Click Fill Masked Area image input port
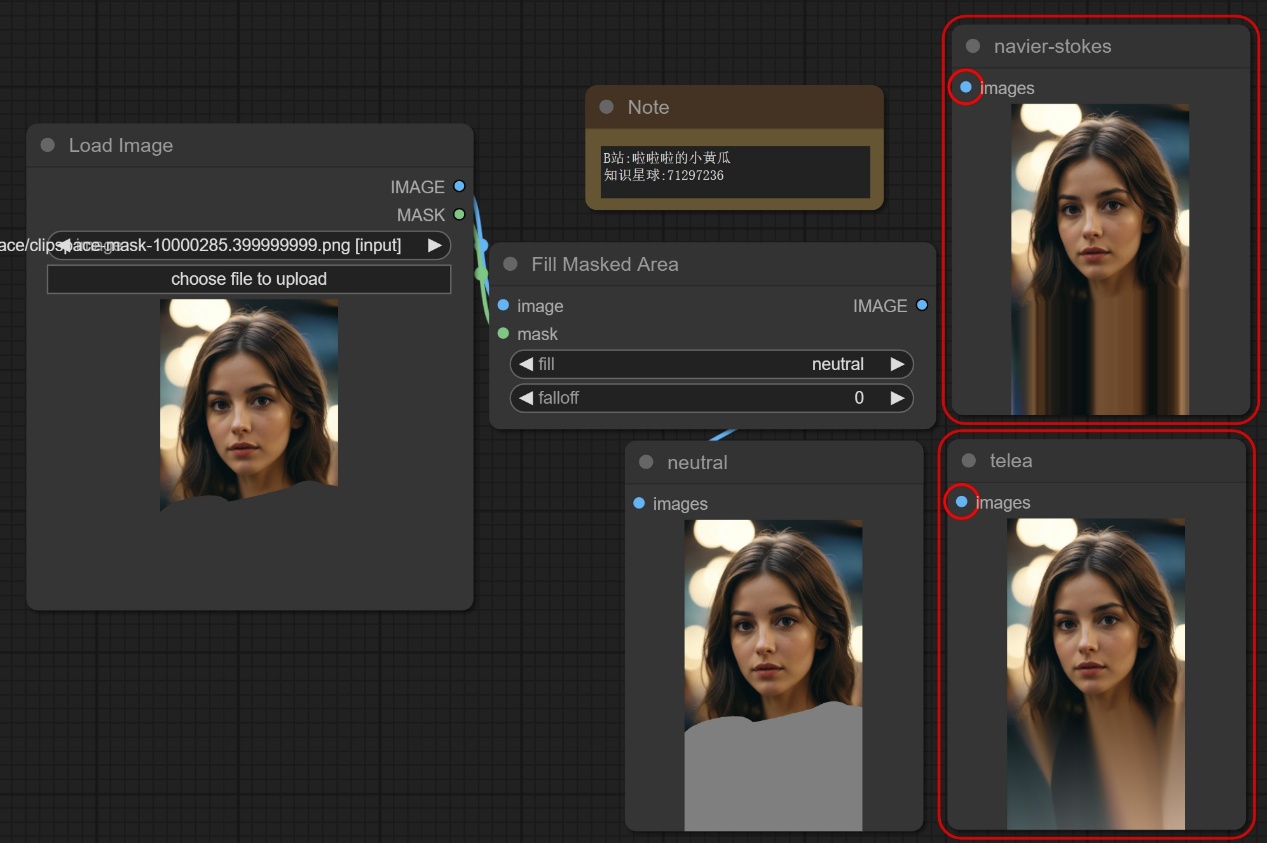Screen dimensions: 1267x843 503,305
